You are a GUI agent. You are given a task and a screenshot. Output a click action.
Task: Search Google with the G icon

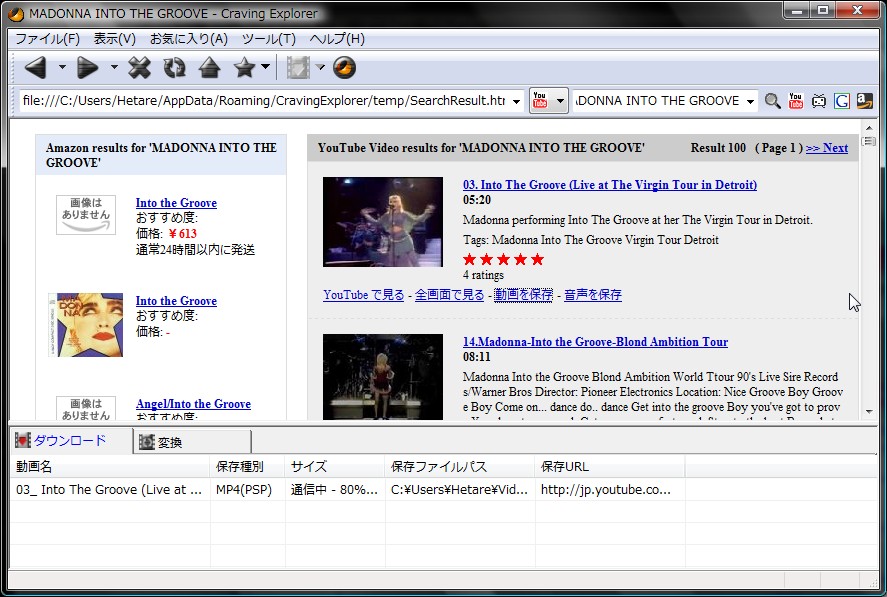coord(842,101)
